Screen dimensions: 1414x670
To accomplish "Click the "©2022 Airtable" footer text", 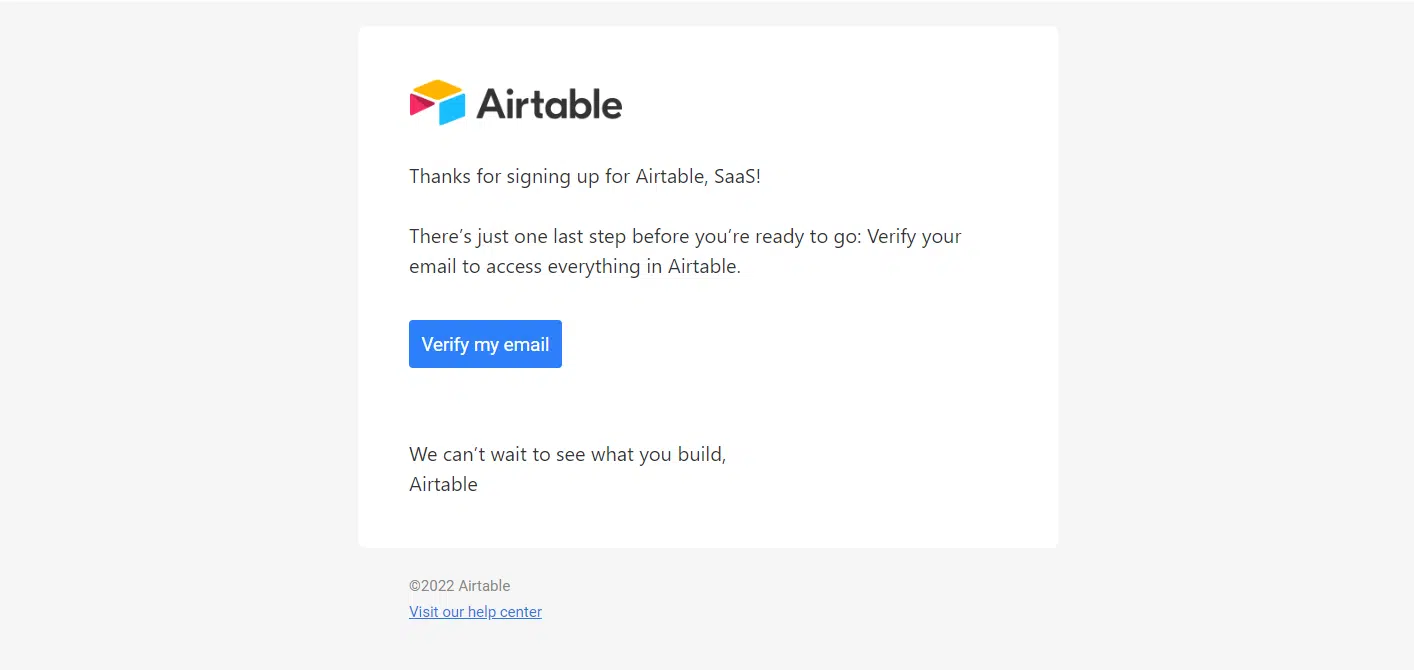I will 460,586.
